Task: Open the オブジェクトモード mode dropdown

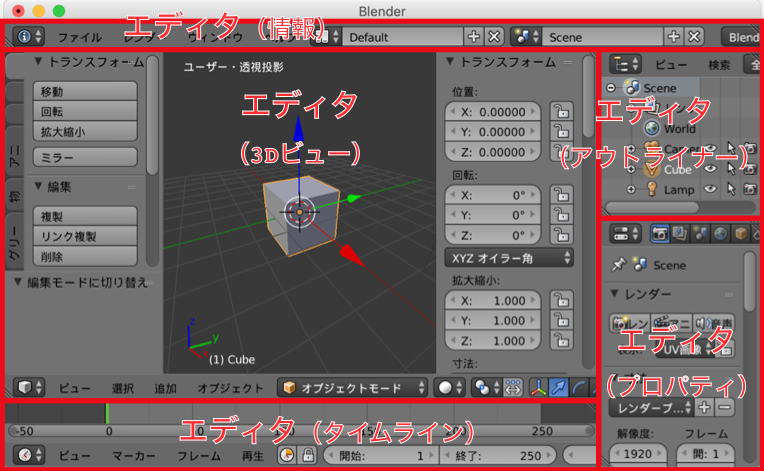Action: coord(352,388)
